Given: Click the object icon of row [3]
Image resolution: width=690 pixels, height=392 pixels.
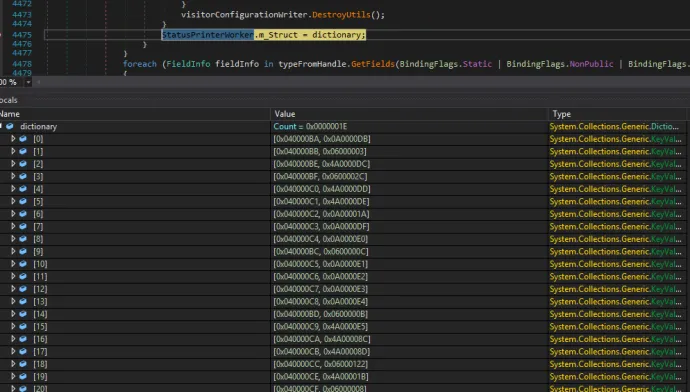Looking at the screenshot, I should (23, 176).
